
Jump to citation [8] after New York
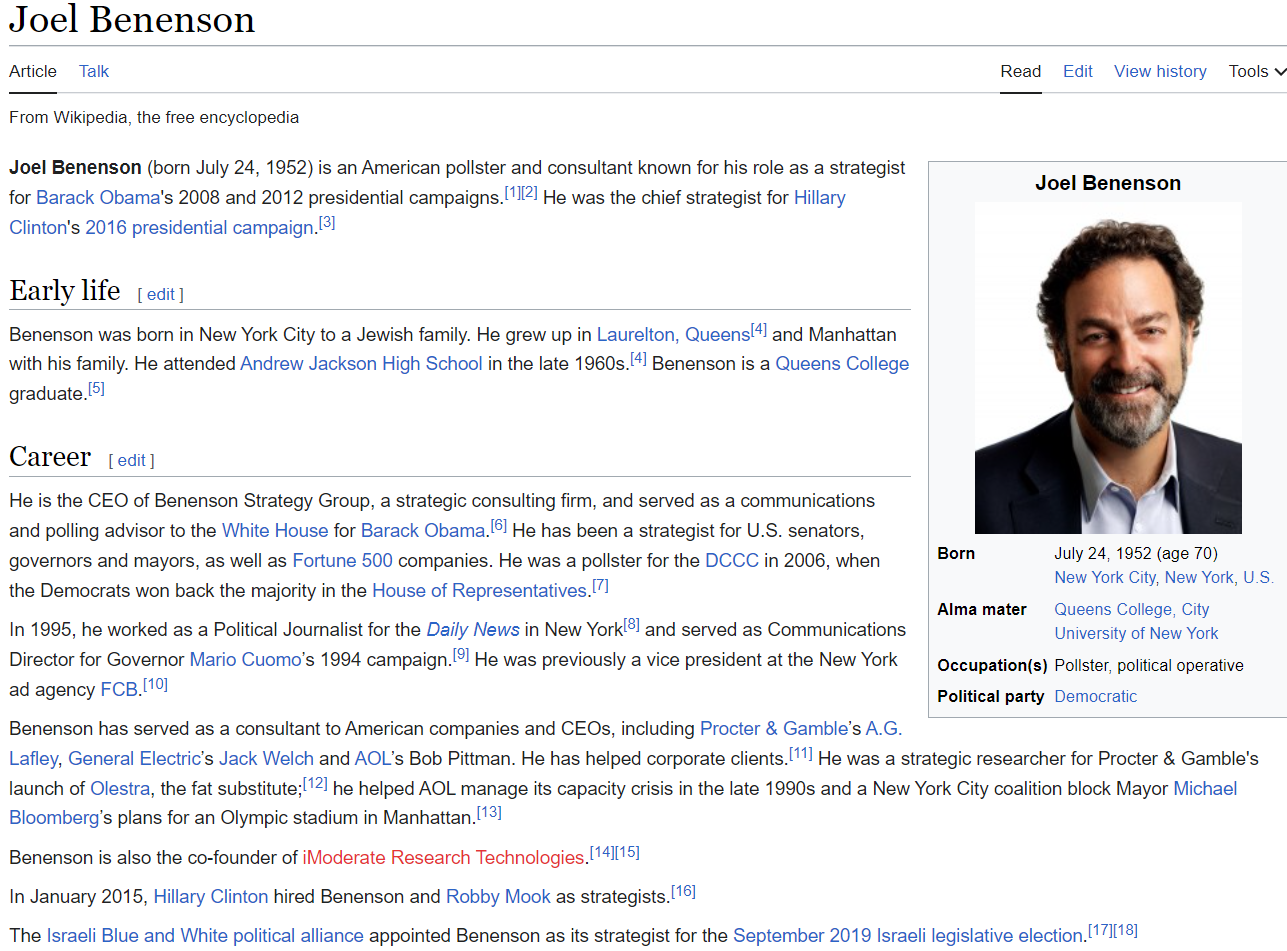[x=632, y=623]
